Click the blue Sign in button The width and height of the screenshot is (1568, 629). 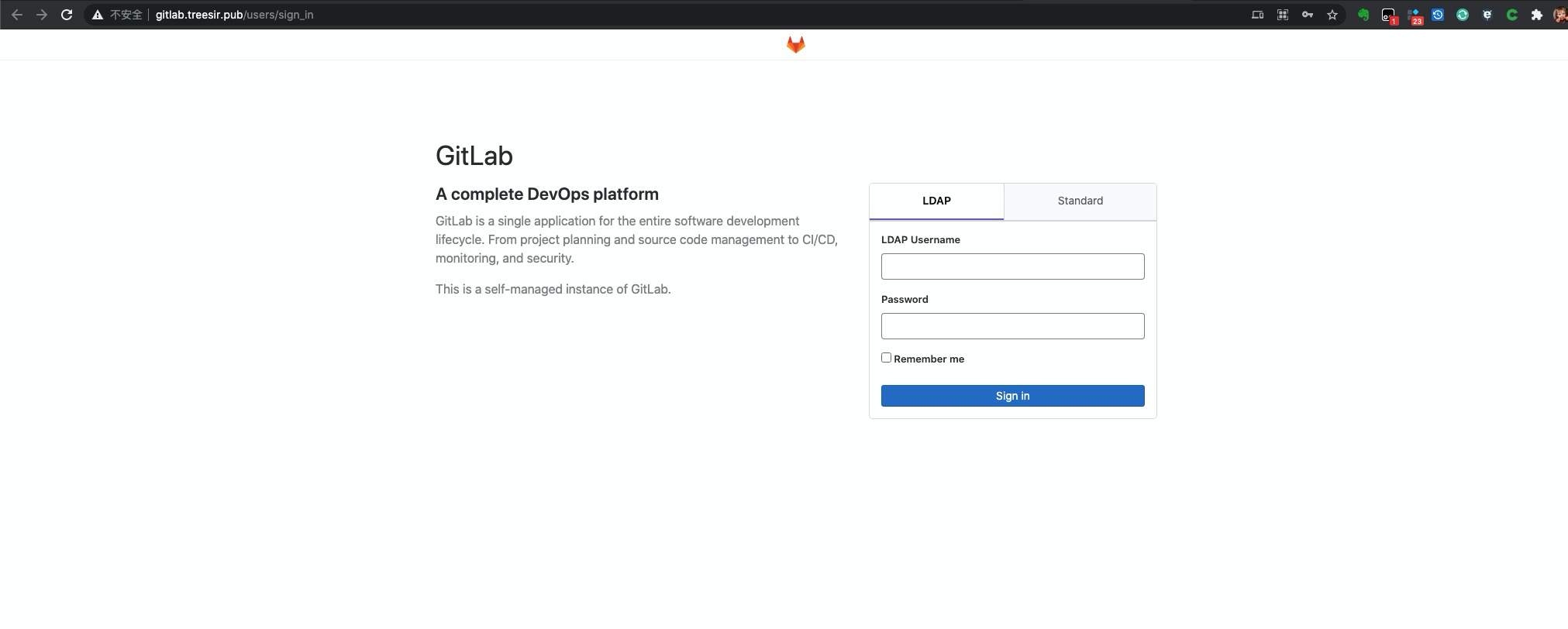(1012, 396)
